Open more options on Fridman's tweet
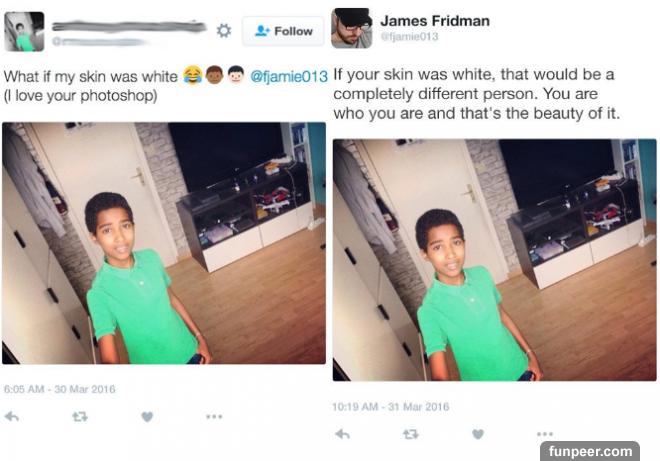The image size is (660, 461). (545, 434)
